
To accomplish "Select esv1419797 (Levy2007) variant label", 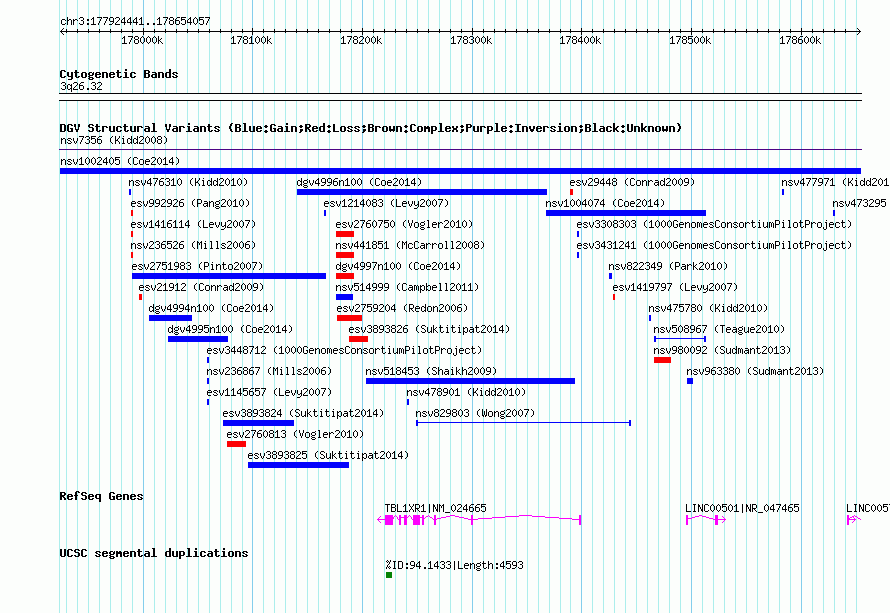I will click(674, 287).
